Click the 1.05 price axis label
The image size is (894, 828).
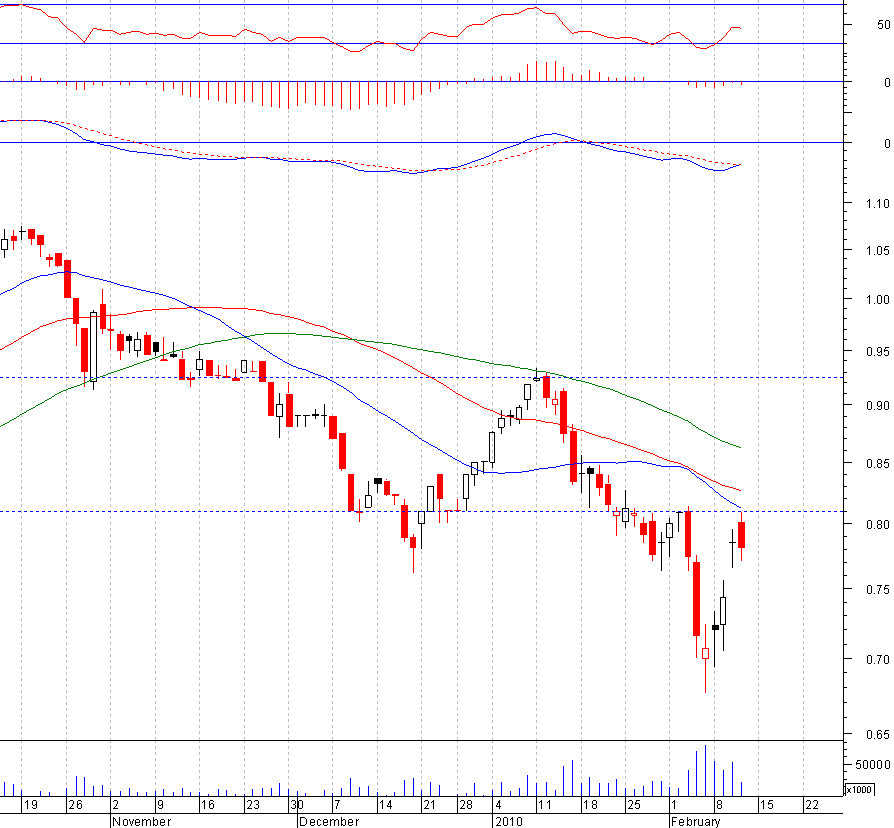pyautogui.click(x=877, y=250)
